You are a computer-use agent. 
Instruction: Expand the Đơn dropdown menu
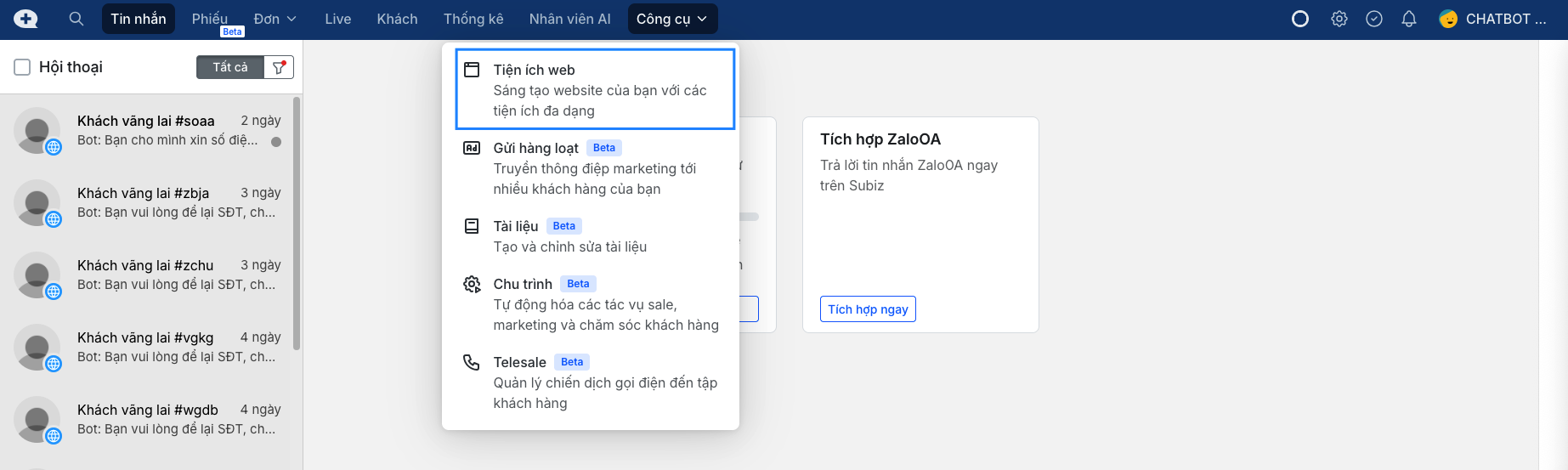pos(275,19)
